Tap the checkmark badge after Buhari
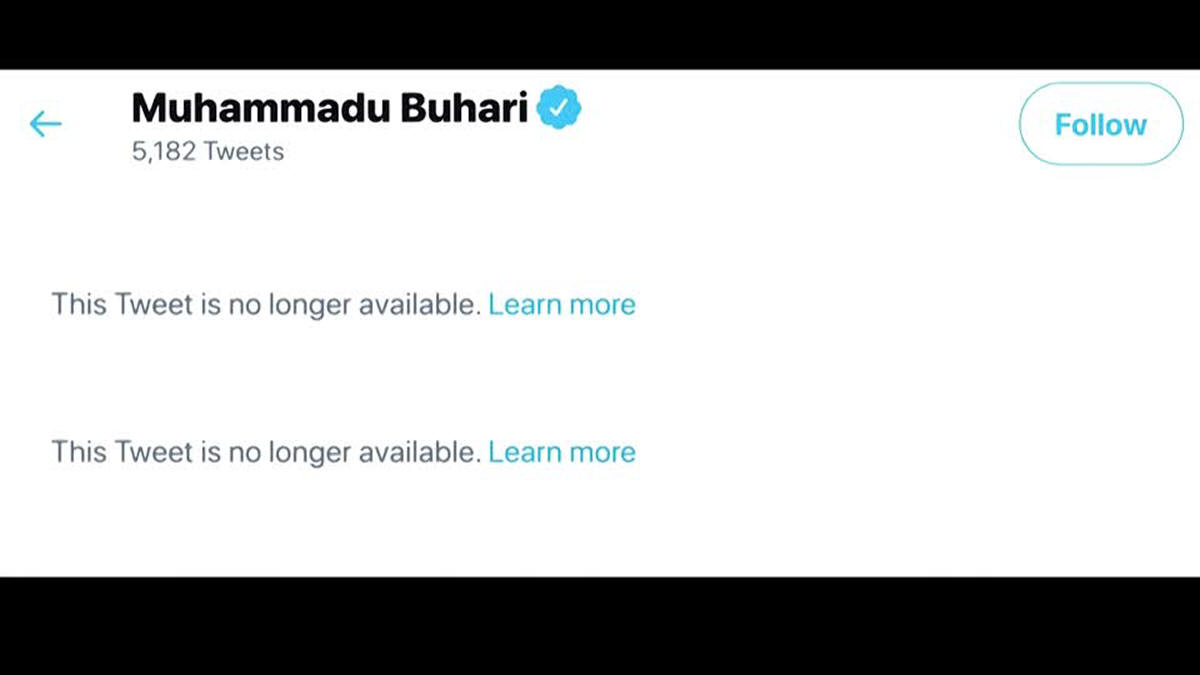 (559, 108)
